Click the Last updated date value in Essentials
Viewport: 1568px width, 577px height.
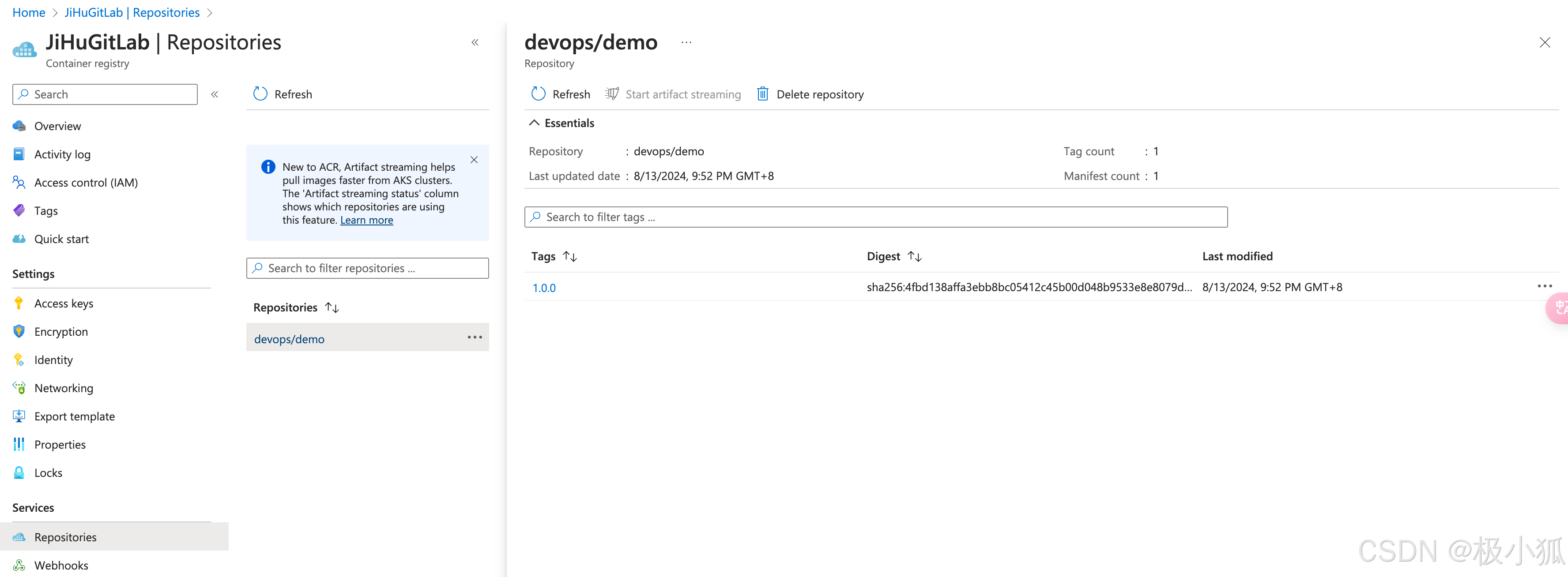(704, 176)
